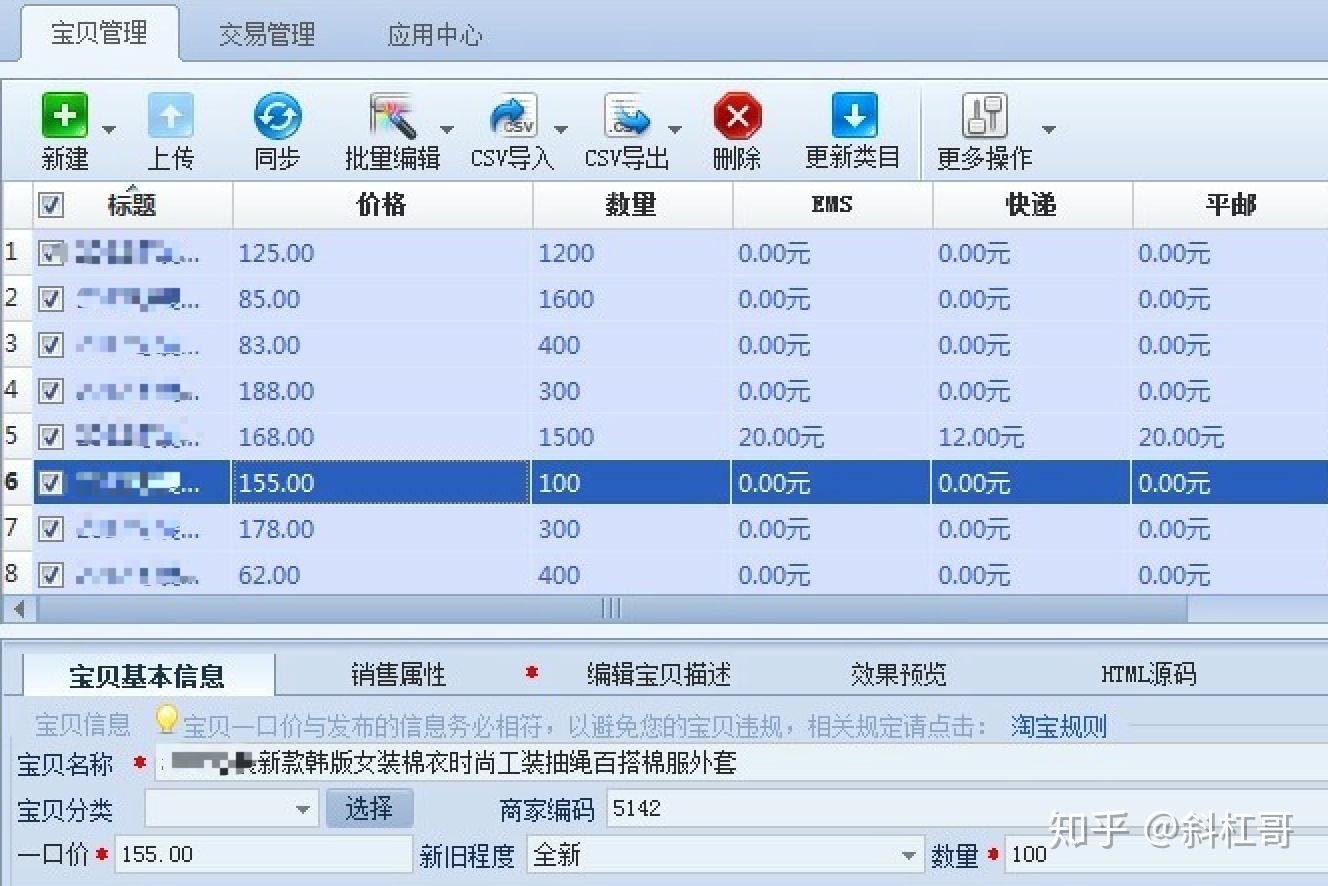Screen dimensions: 1328x886
Task: Toggle checkbox for row 1 priced 125.00
Action: (x=51, y=253)
